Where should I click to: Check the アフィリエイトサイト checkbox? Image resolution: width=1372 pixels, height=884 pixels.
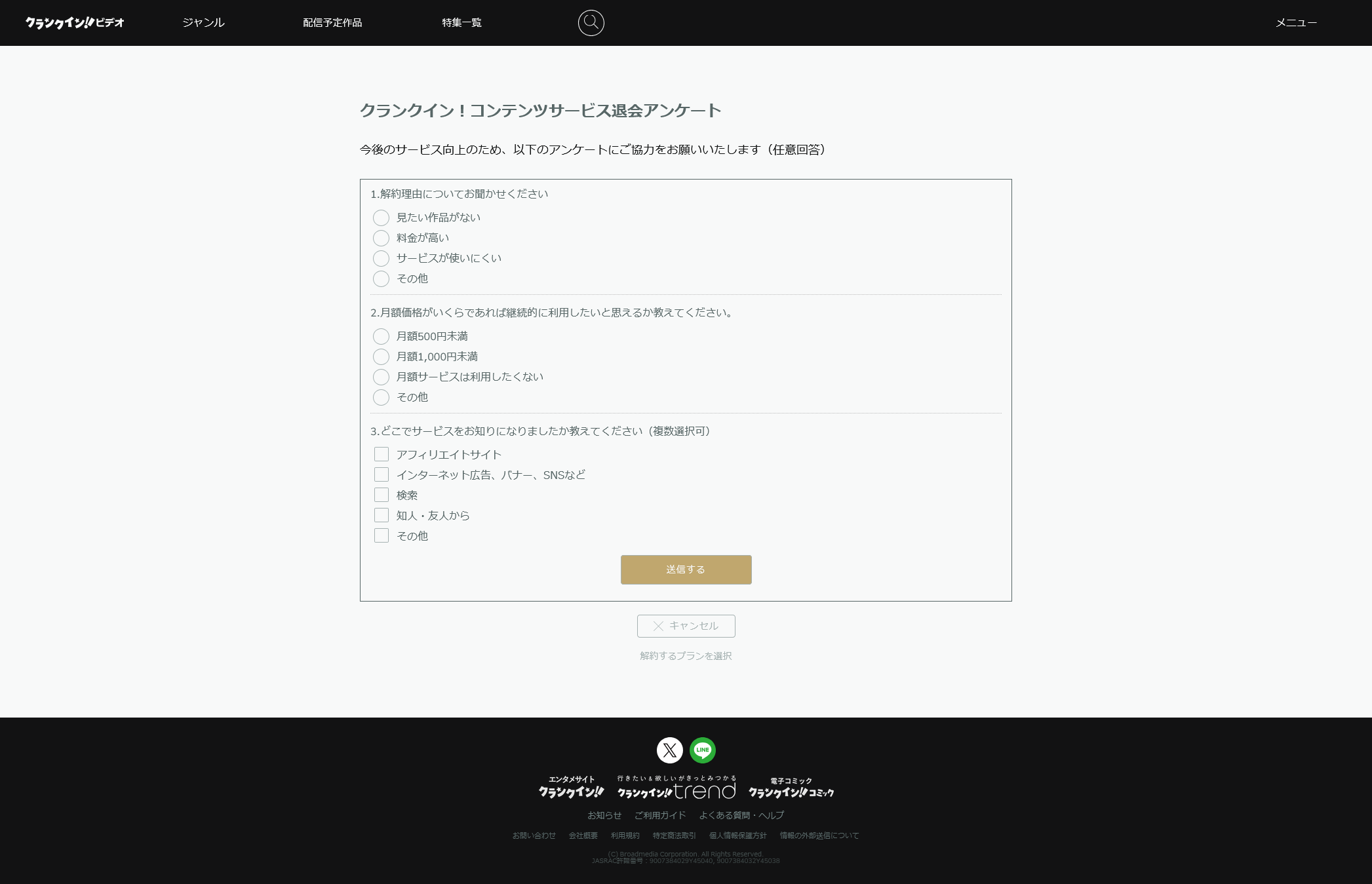click(x=382, y=454)
